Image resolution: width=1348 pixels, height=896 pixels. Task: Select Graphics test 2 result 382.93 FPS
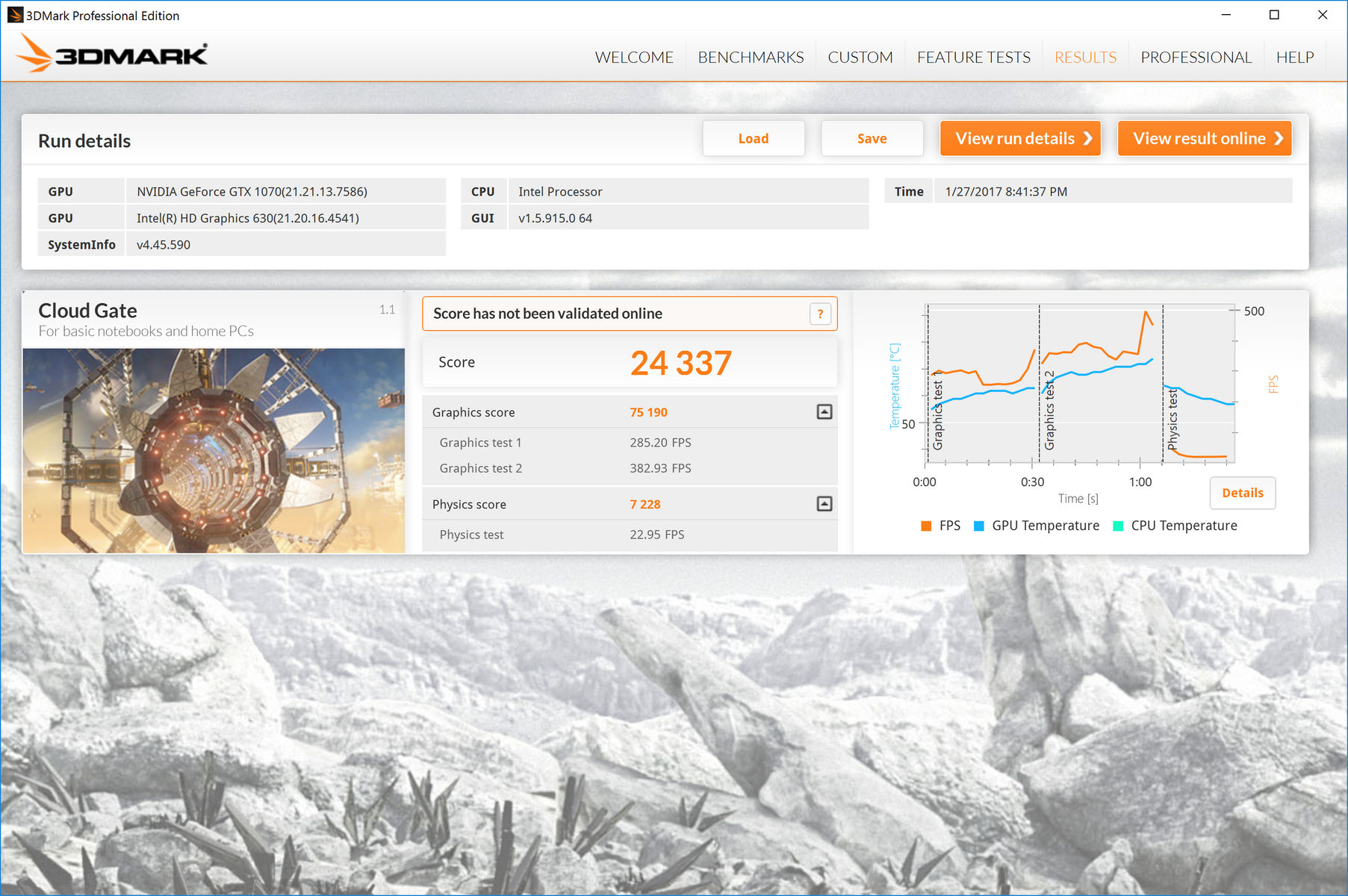(660, 468)
